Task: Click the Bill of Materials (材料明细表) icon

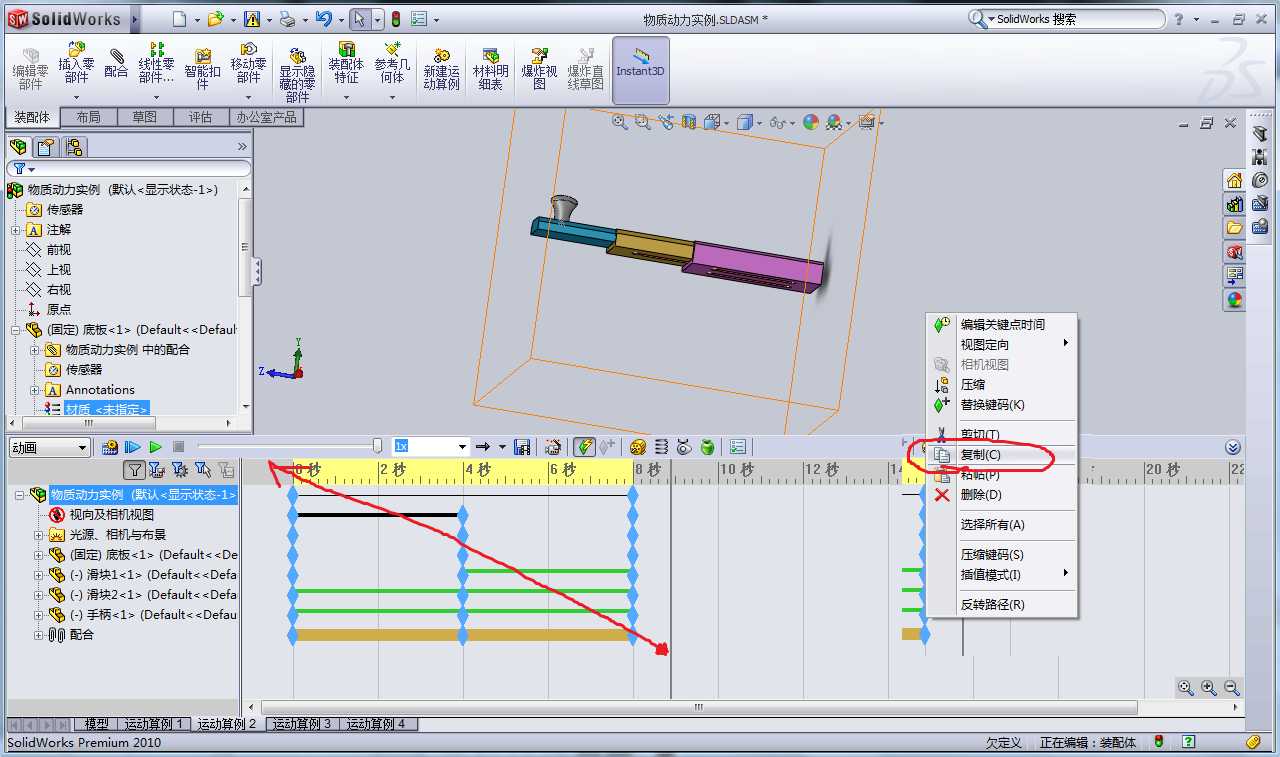Action: [490, 56]
